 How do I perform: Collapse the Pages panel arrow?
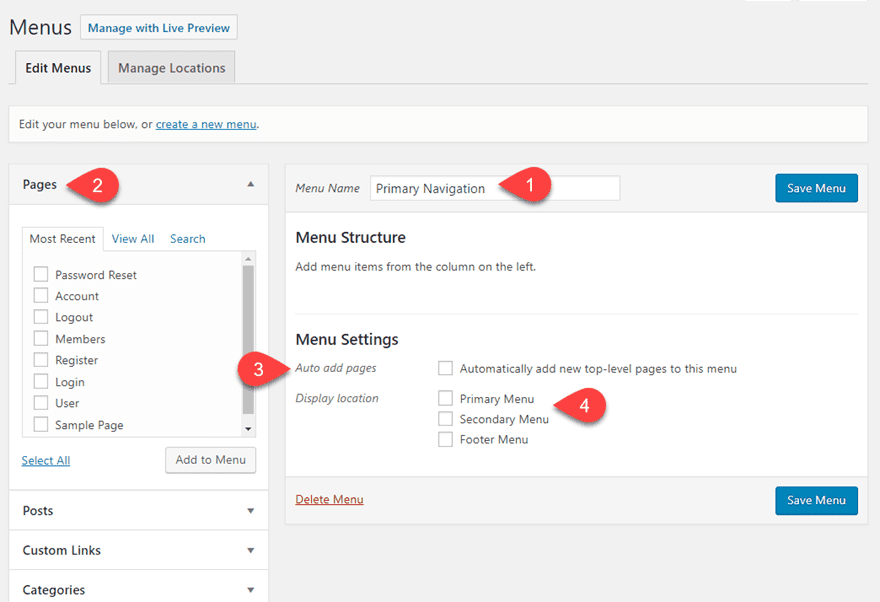click(x=250, y=184)
